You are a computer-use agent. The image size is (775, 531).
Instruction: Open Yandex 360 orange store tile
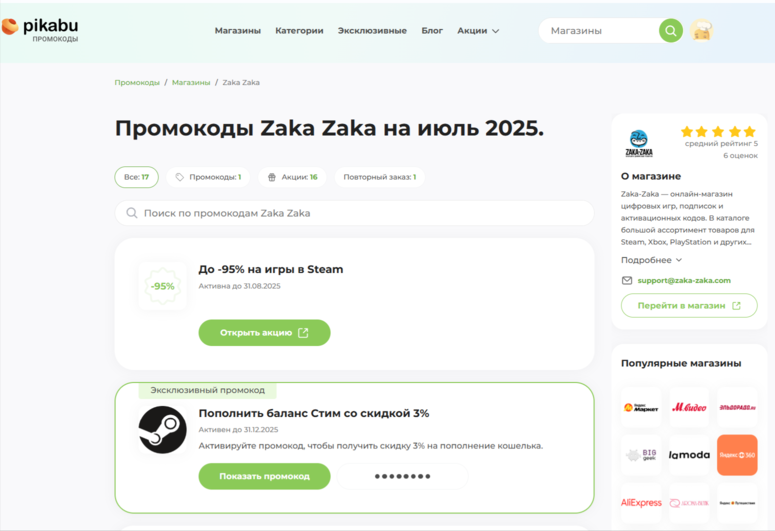(737, 455)
